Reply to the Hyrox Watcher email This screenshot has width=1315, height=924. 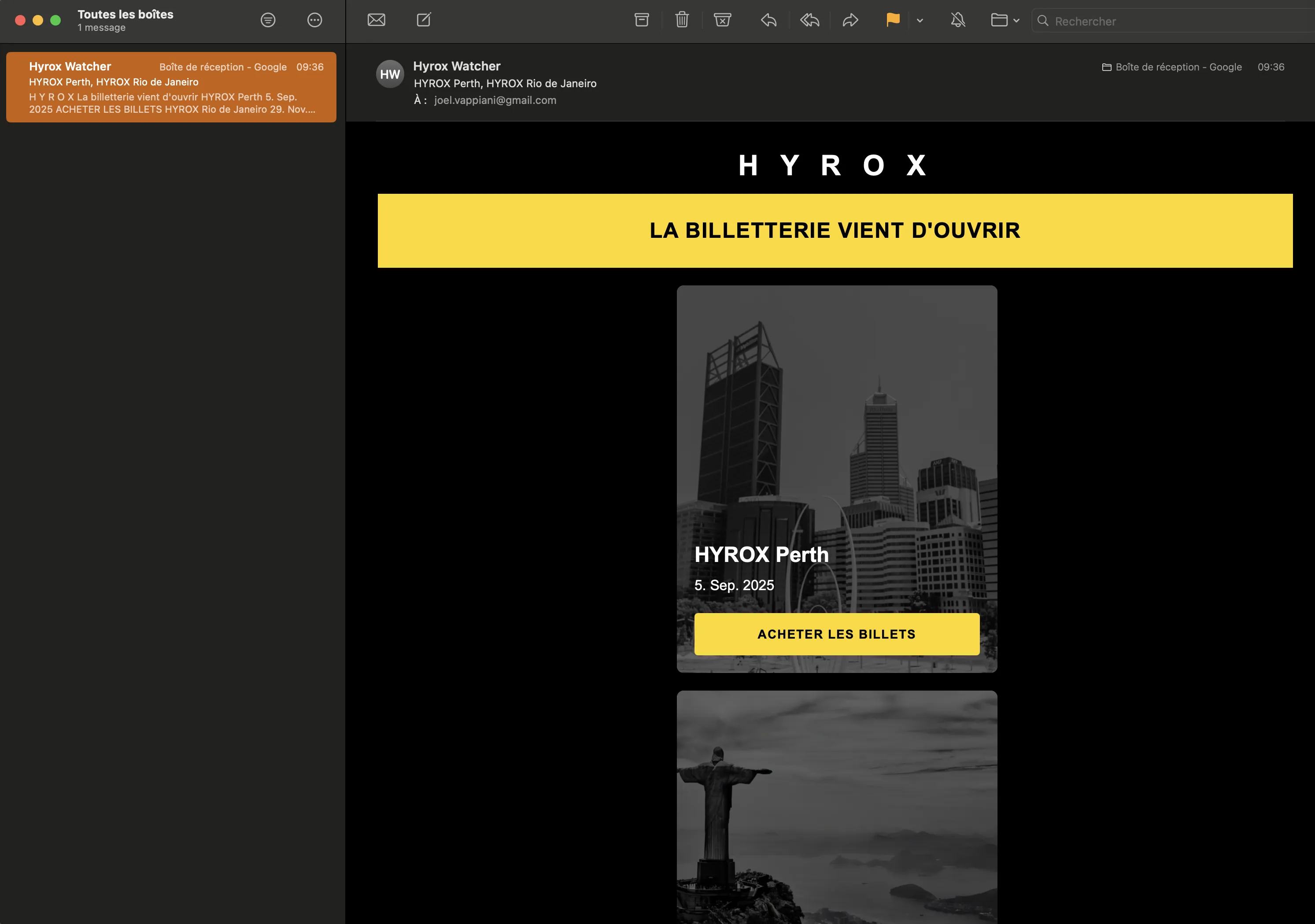click(x=768, y=21)
